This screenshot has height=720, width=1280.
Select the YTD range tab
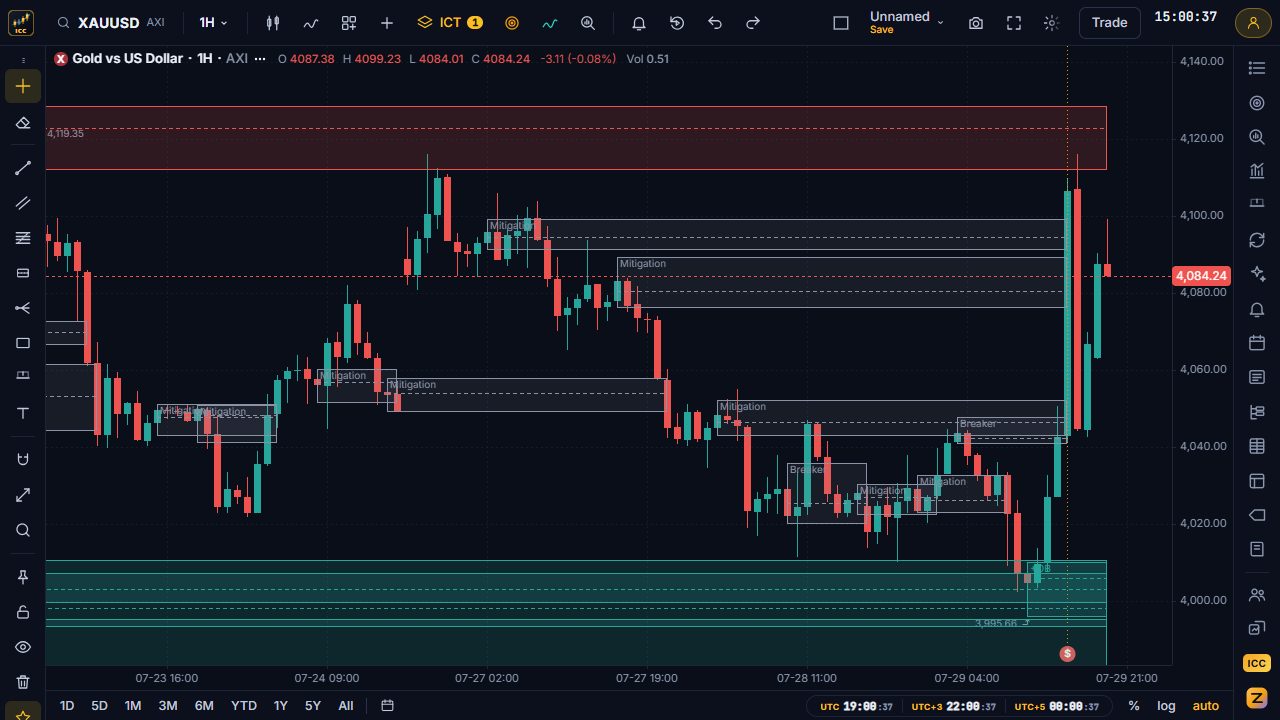coord(244,705)
